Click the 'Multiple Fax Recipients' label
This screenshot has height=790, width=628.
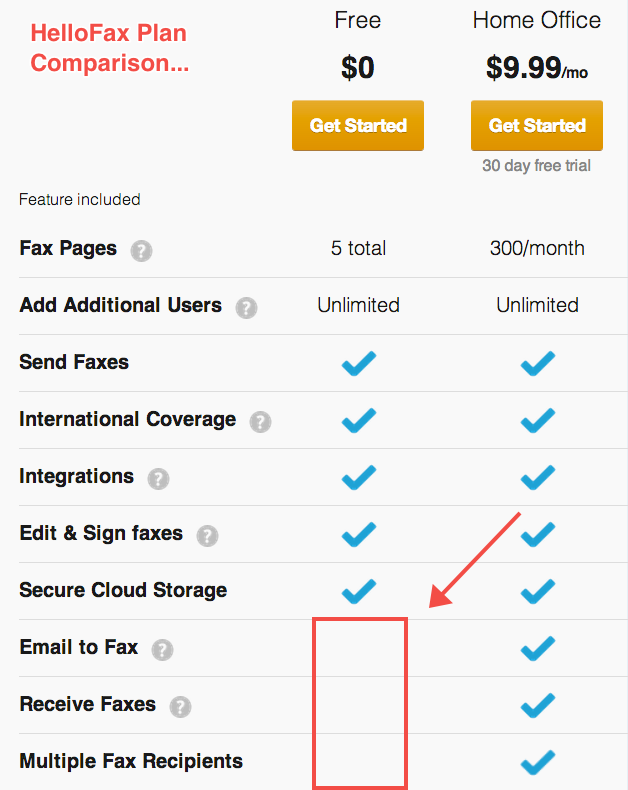[x=131, y=761]
